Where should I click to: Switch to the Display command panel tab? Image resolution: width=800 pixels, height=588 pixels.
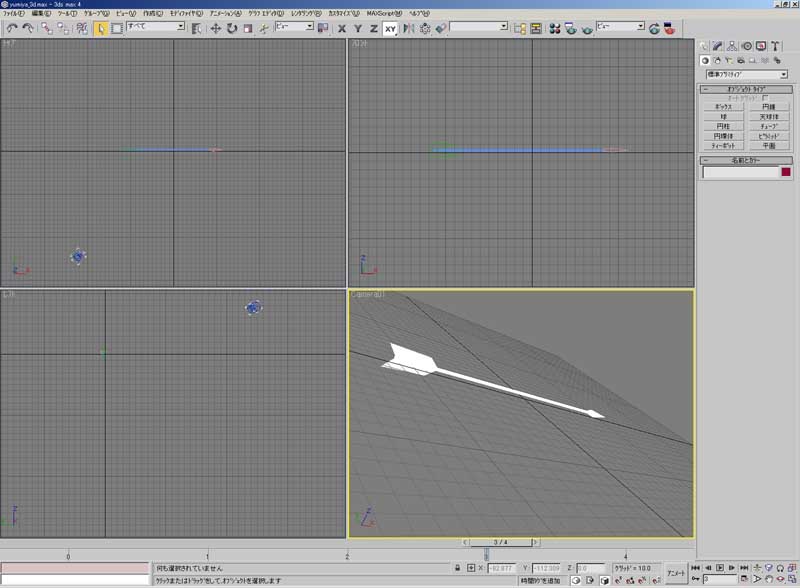761,46
